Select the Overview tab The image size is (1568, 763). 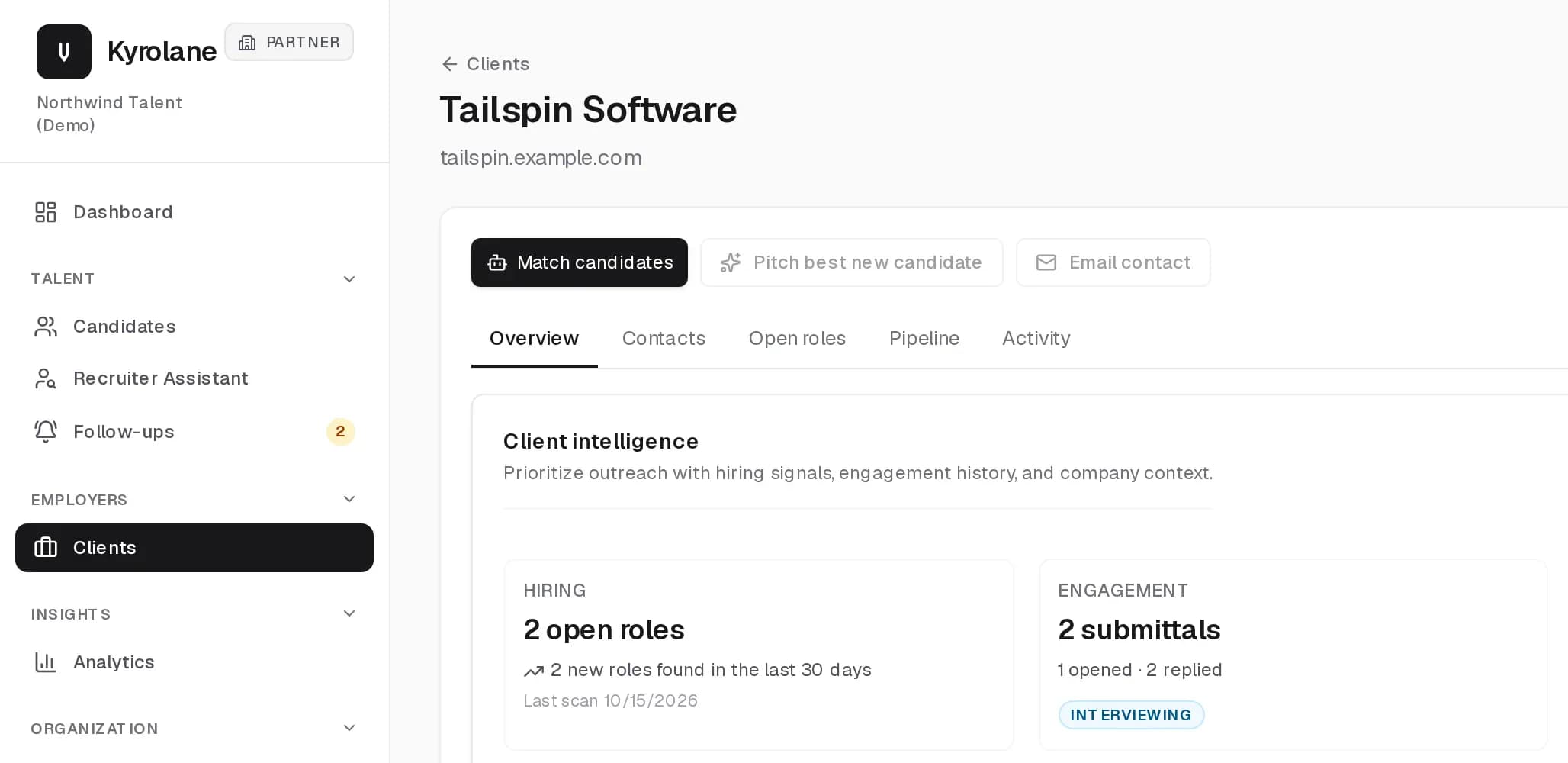point(534,339)
